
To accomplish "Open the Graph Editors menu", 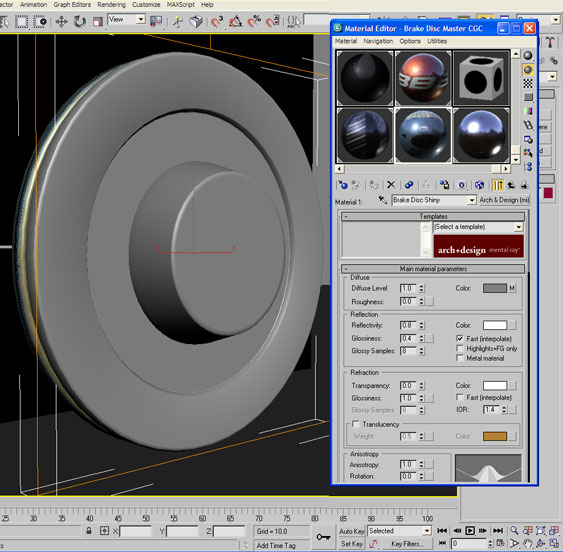I will 72,5.
